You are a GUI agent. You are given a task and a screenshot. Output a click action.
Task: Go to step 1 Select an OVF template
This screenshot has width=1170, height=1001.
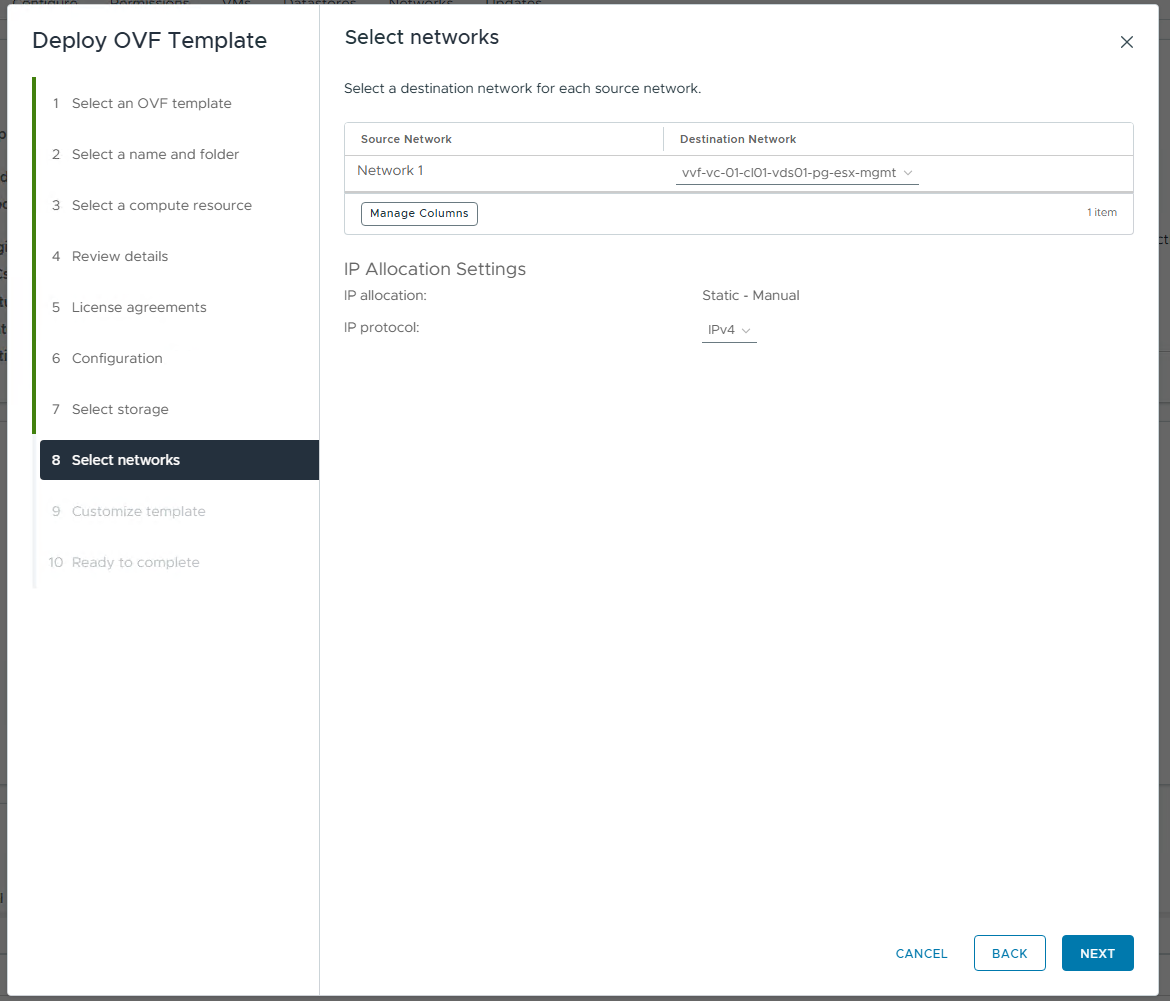click(151, 103)
